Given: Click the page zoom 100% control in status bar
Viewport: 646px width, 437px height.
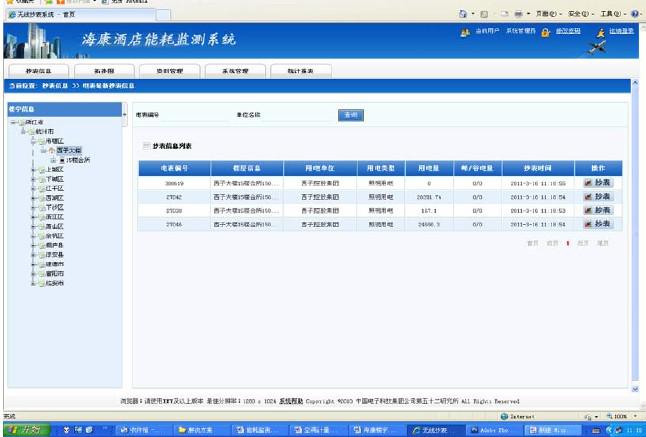Looking at the screenshot, I should (x=618, y=416).
